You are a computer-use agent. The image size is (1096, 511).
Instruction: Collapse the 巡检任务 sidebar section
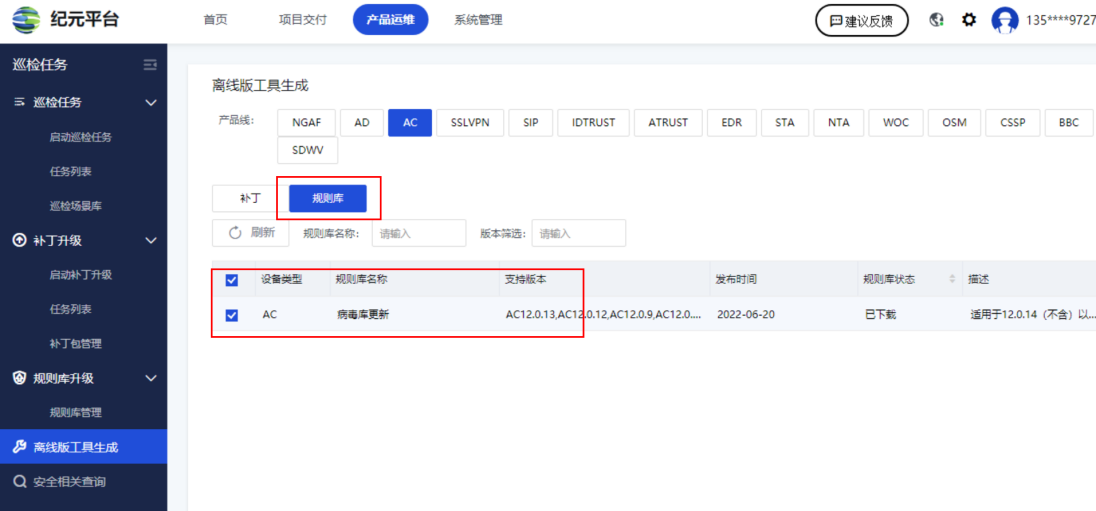(x=151, y=102)
